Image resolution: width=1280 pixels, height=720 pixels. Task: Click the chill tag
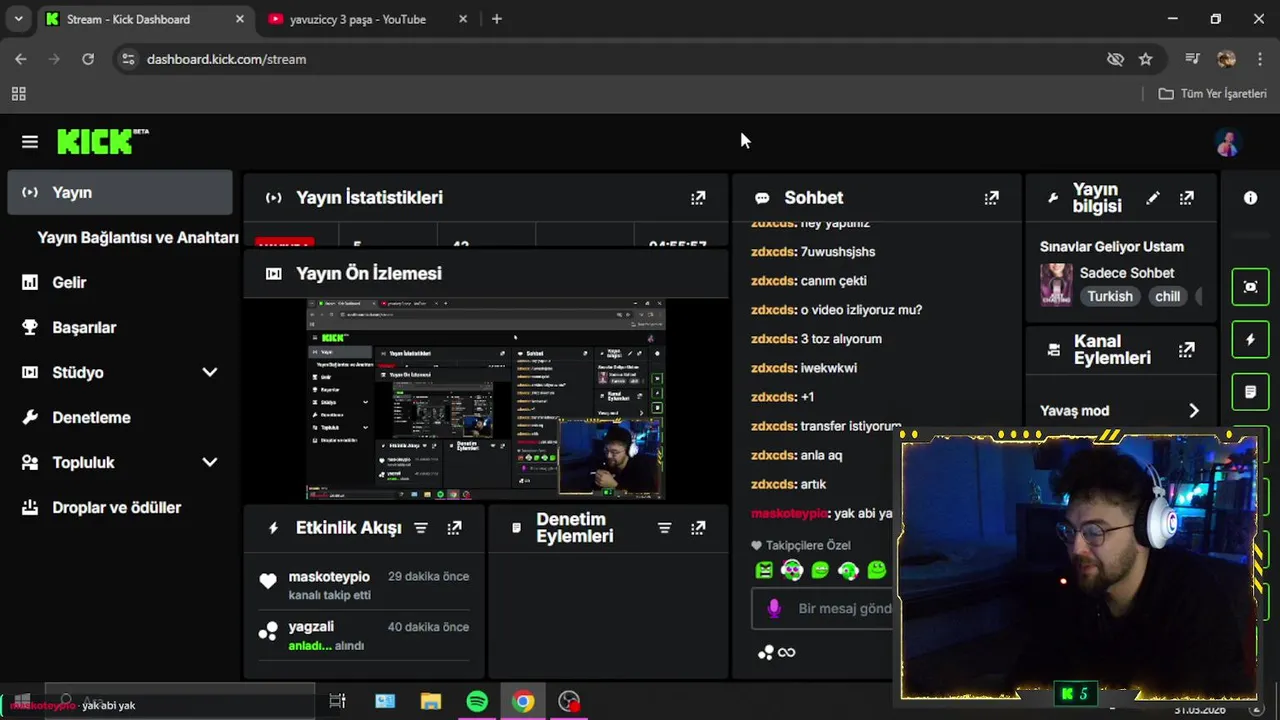(1167, 296)
